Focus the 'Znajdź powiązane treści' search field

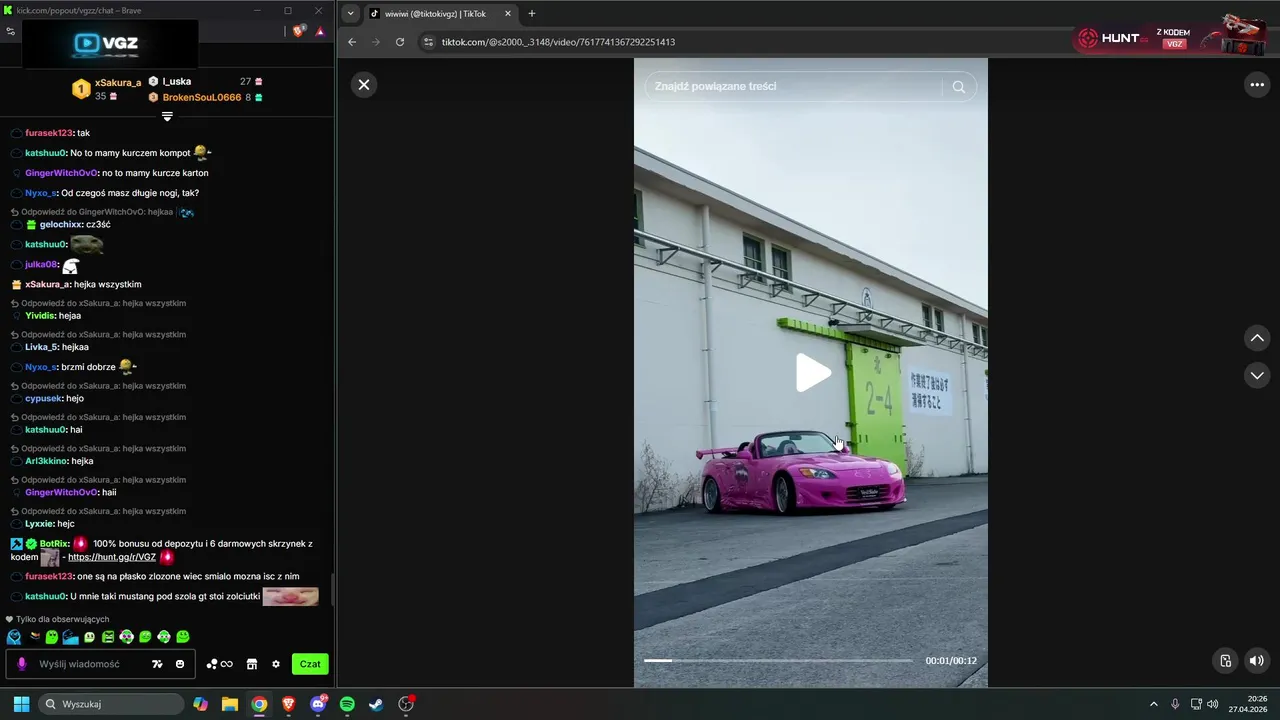pyautogui.click(x=795, y=87)
